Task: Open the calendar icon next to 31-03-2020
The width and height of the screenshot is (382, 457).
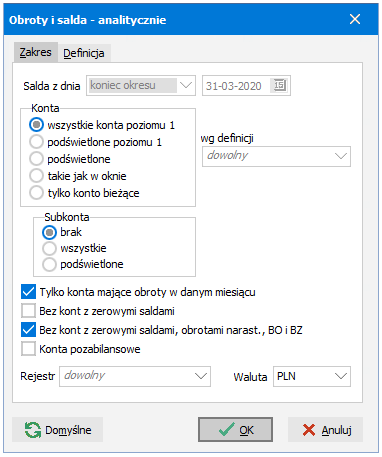Action: (x=279, y=86)
